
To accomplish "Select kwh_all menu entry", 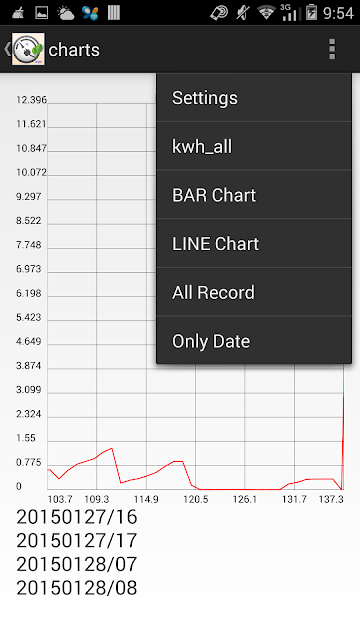I will (254, 146).
